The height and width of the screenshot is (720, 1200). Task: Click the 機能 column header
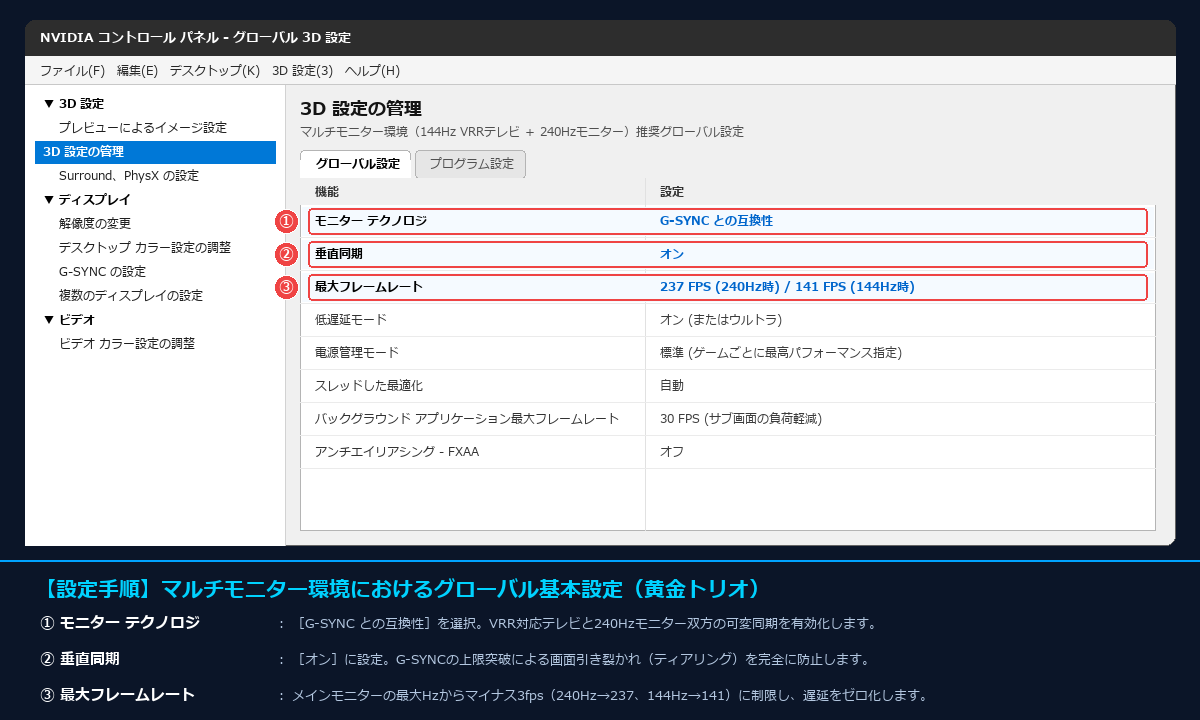pyautogui.click(x=327, y=192)
